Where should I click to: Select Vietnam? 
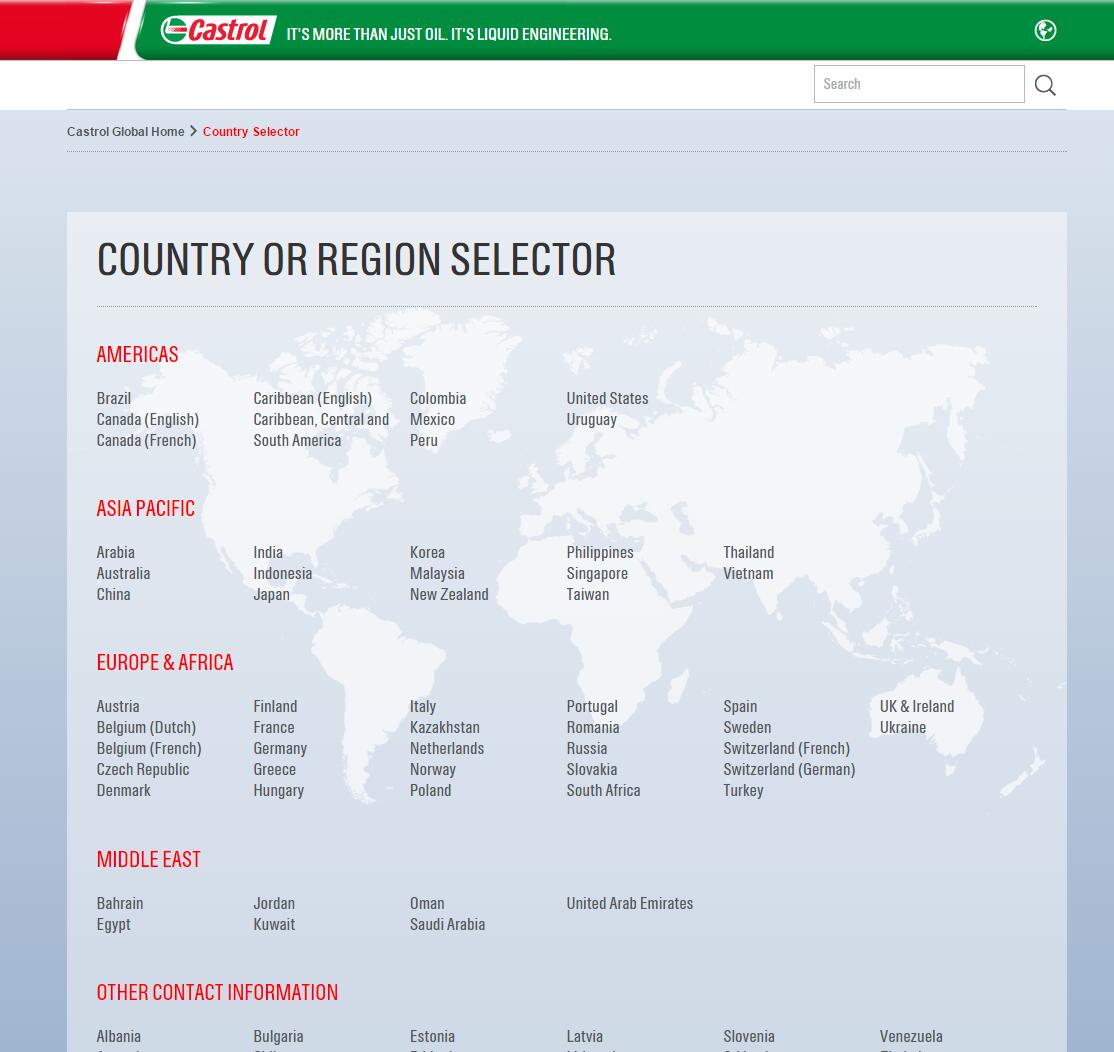tap(748, 573)
